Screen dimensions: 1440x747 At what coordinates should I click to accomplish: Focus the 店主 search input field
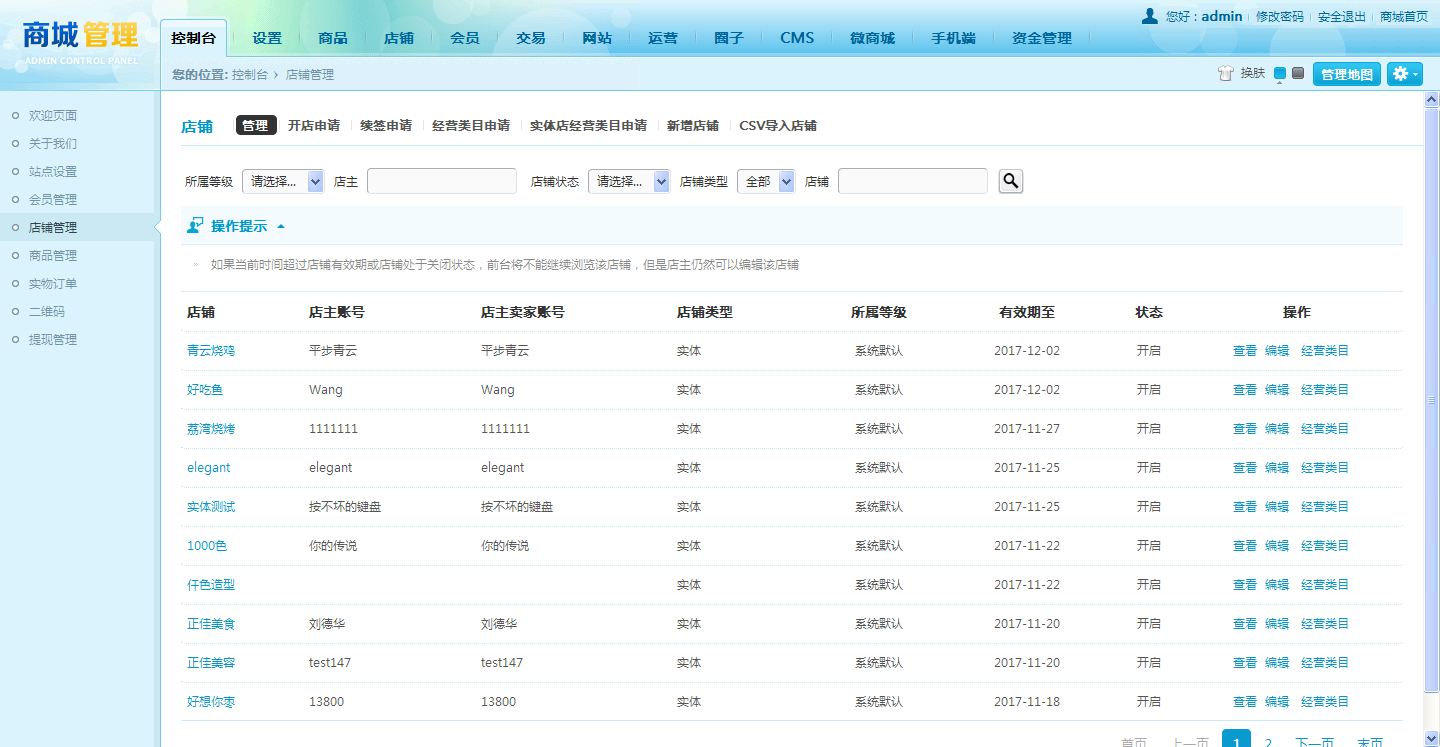pyautogui.click(x=442, y=181)
